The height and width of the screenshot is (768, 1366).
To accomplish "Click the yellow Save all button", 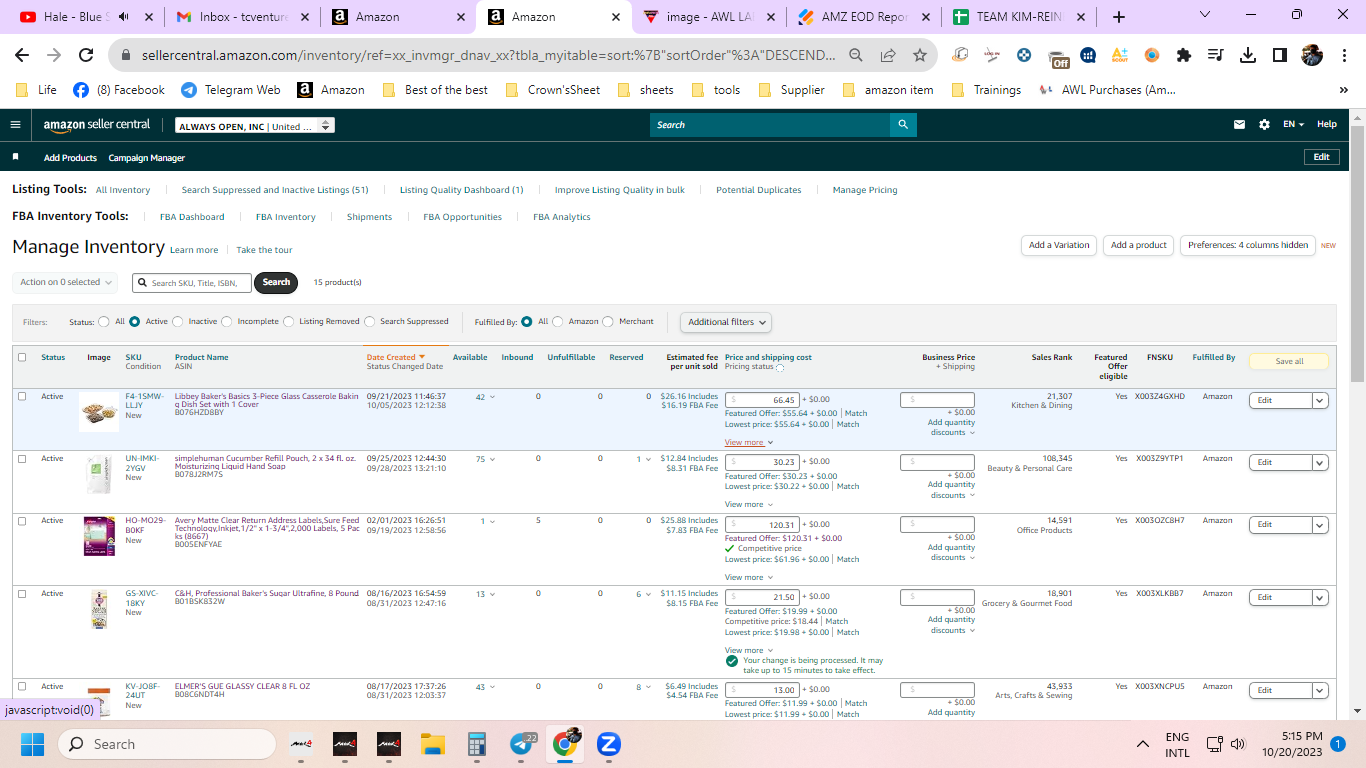I will (x=1289, y=361).
